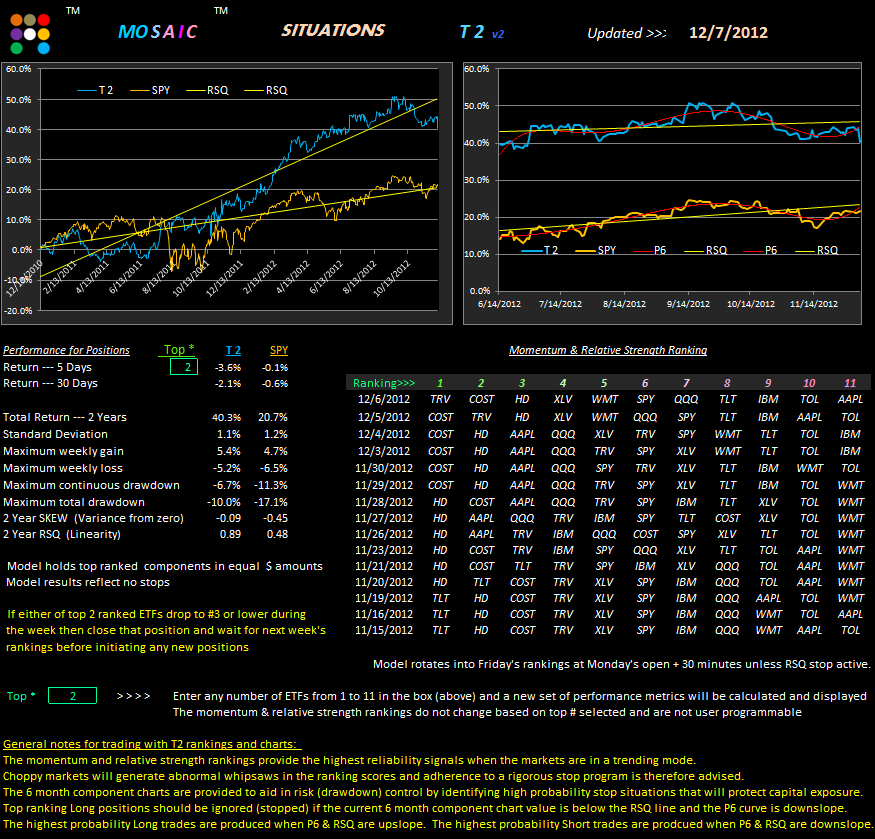The image size is (875, 839).
Task: Select rank 11 column header
Action: point(850,383)
